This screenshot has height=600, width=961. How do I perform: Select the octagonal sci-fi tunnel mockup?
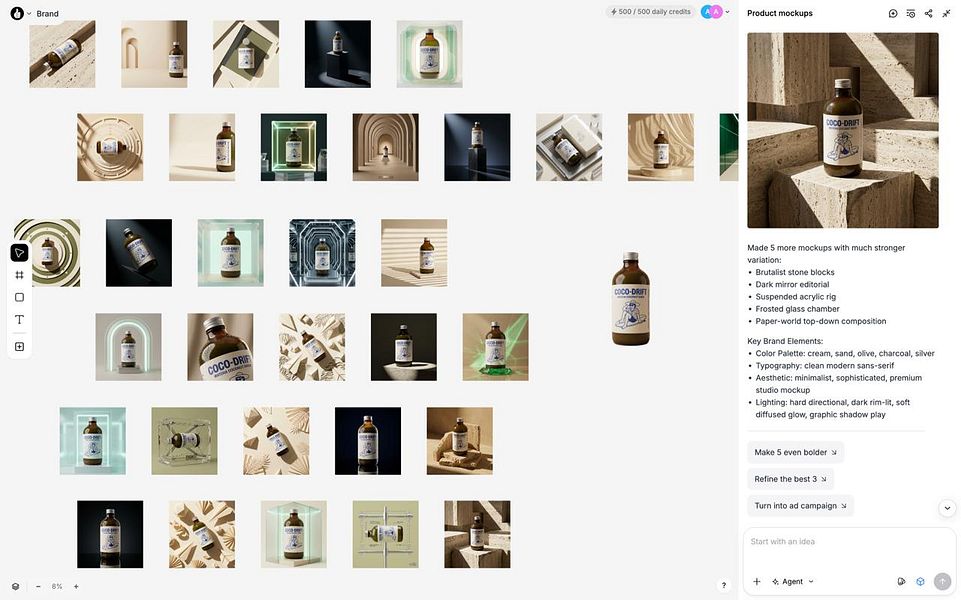point(322,253)
